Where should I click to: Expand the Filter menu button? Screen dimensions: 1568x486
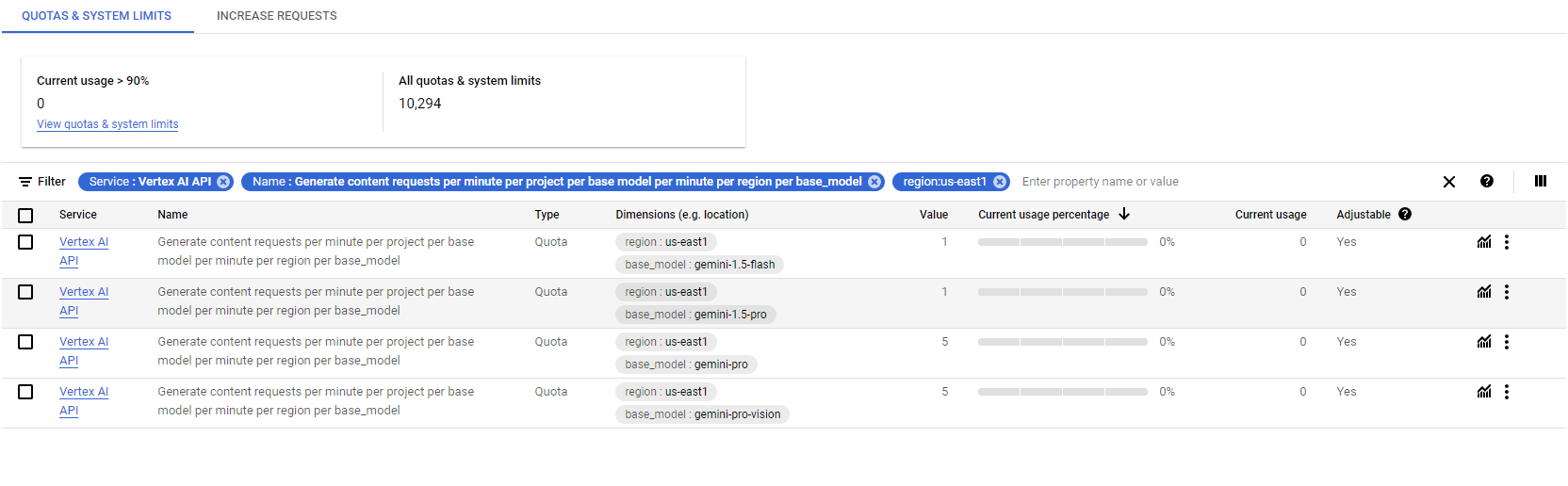(x=42, y=182)
